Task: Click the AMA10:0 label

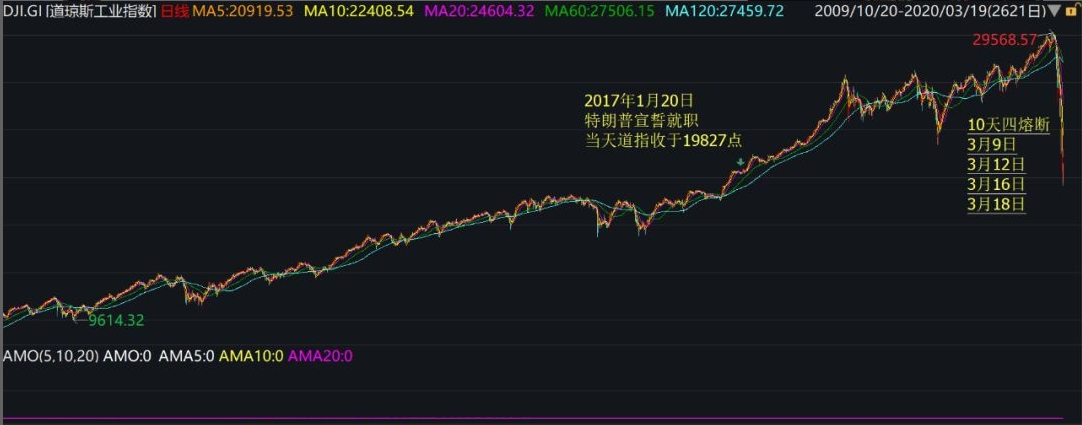Action: [x=251, y=356]
